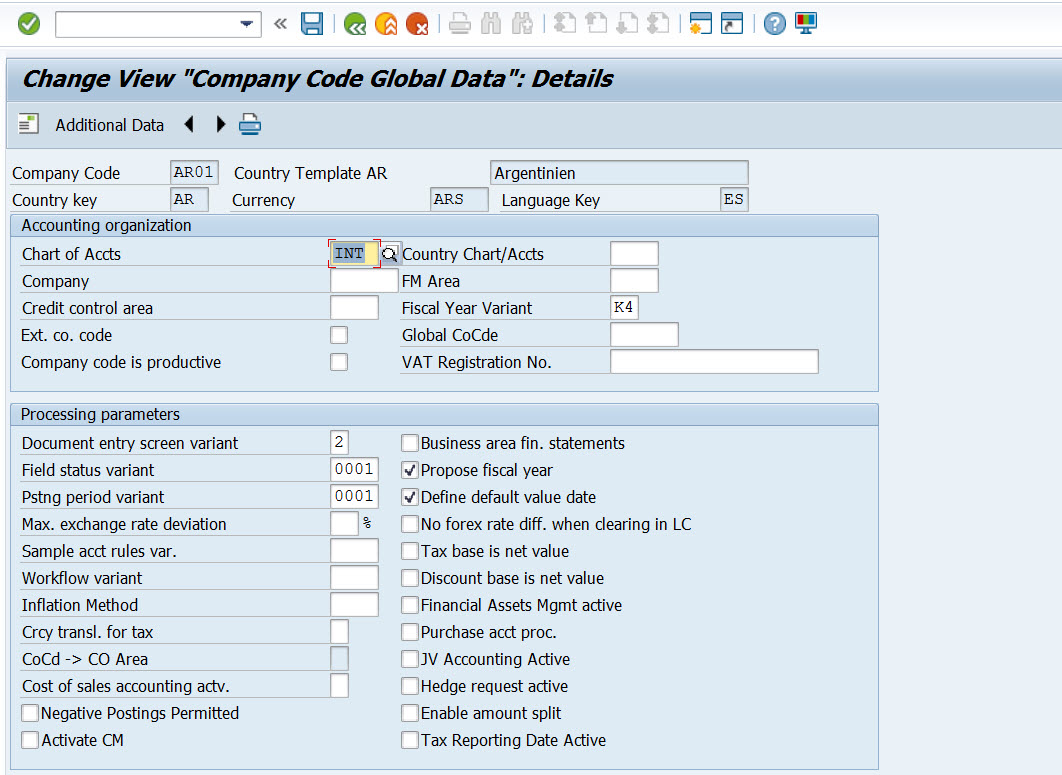Open SAP help with the question mark icon
This screenshot has width=1062, height=775.
click(775, 23)
